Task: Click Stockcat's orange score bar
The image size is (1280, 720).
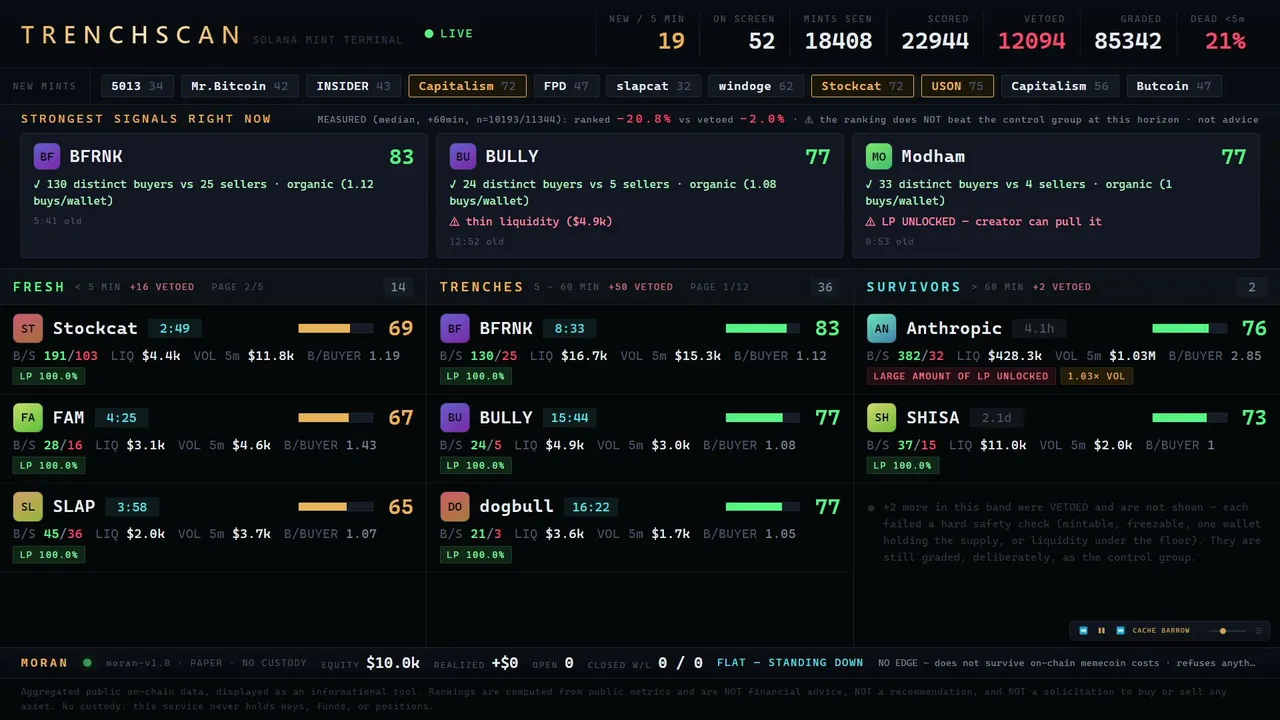Action: click(335, 328)
